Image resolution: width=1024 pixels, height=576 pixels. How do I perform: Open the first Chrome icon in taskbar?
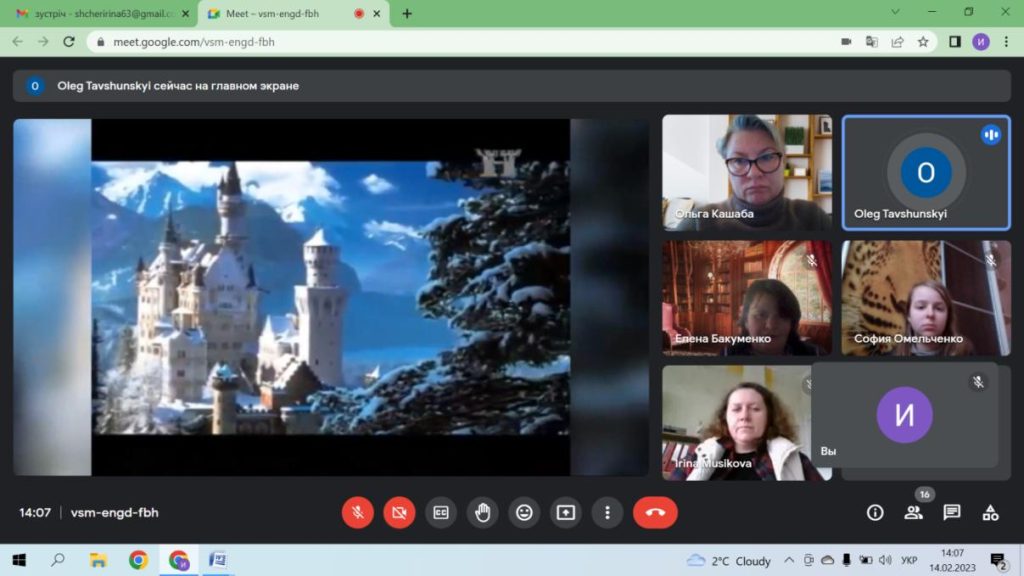pyautogui.click(x=138, y=560)
